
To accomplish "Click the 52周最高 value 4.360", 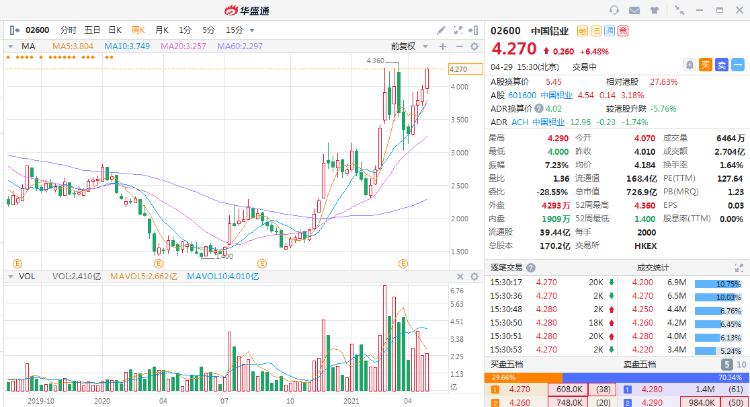I will click(645, 205).
